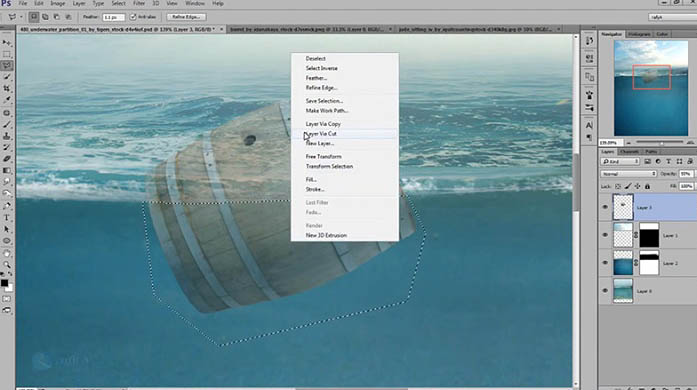Pick the Eraser tool
This screenshot has height=390, width=697.
pyautogui.click(x=7, y=159)
